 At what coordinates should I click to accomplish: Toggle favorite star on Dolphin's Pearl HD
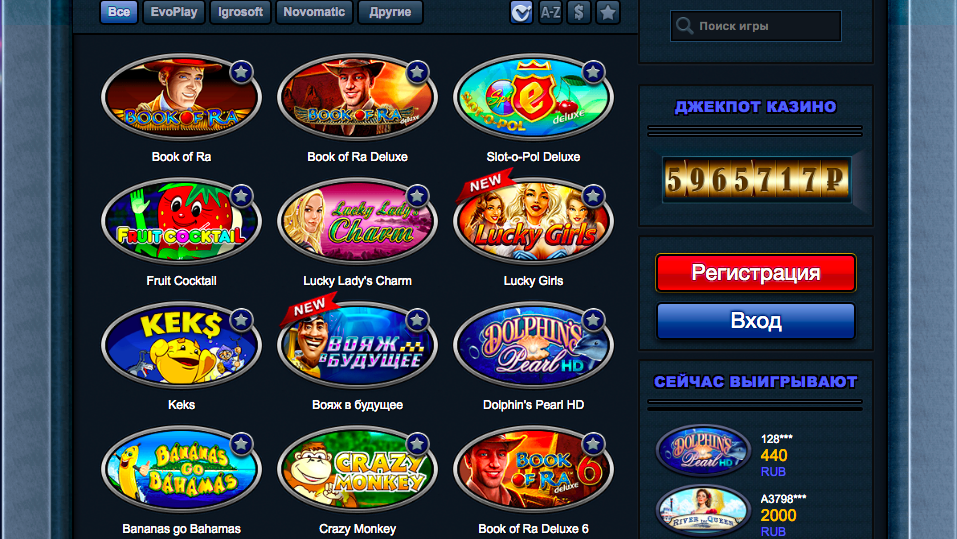click(593, 320)
